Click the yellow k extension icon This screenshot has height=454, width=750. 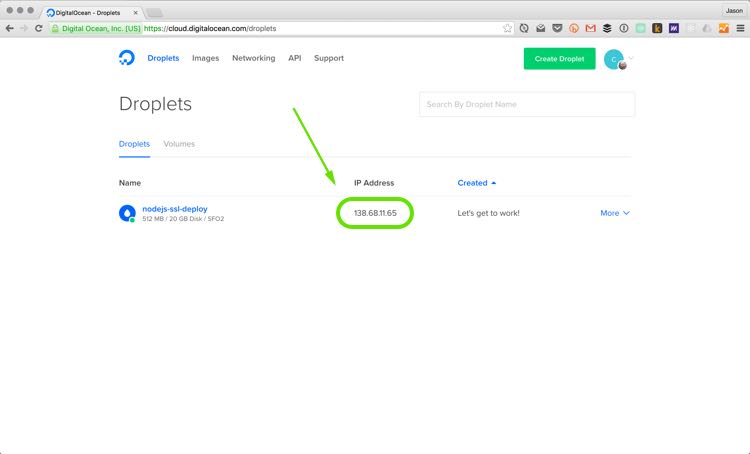point(657,28)
